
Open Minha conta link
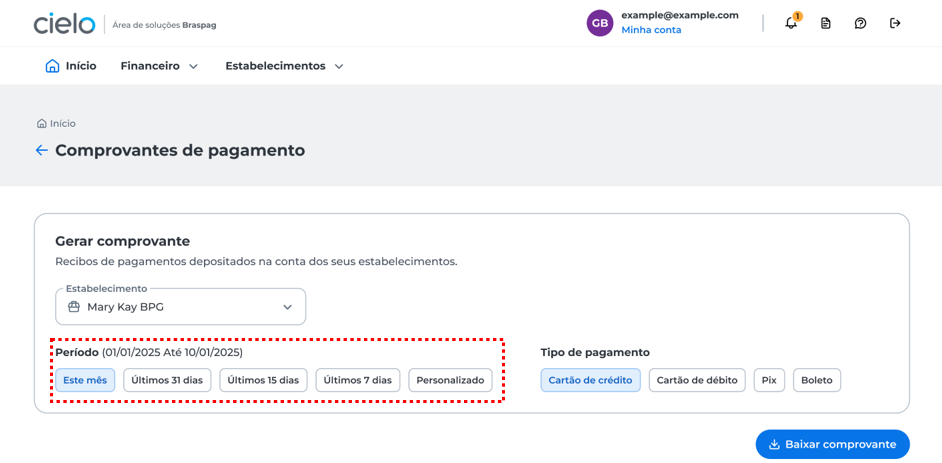click(x=651, y=30)
